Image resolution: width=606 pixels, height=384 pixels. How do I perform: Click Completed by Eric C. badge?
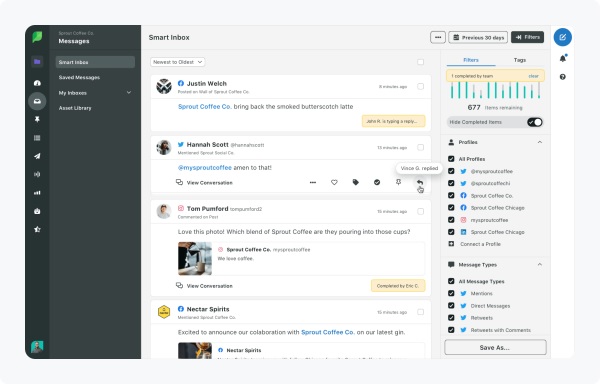[x=398, y=286]
